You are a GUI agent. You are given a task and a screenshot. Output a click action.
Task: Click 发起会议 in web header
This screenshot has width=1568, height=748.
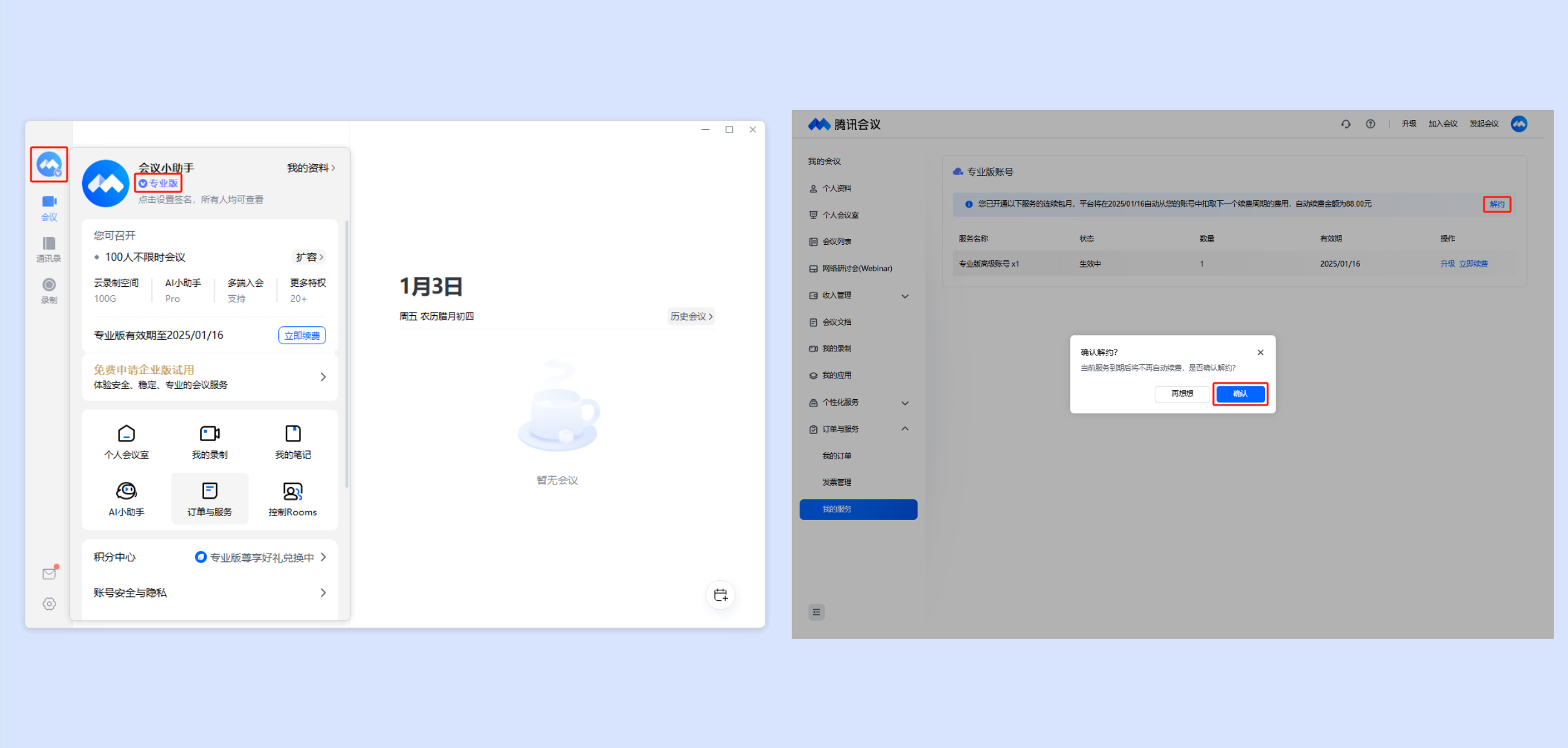[x=1484, y=124]
